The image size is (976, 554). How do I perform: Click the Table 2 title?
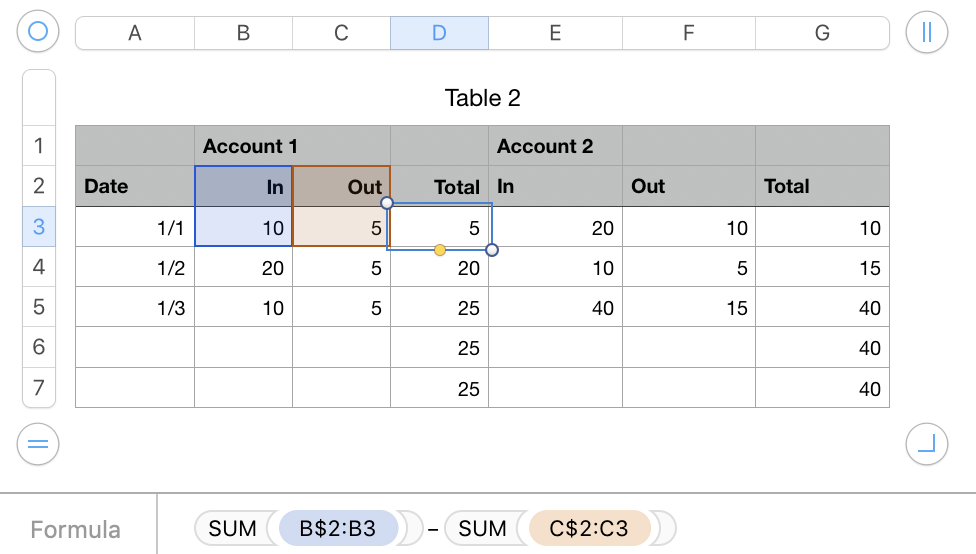coord(482,98)
